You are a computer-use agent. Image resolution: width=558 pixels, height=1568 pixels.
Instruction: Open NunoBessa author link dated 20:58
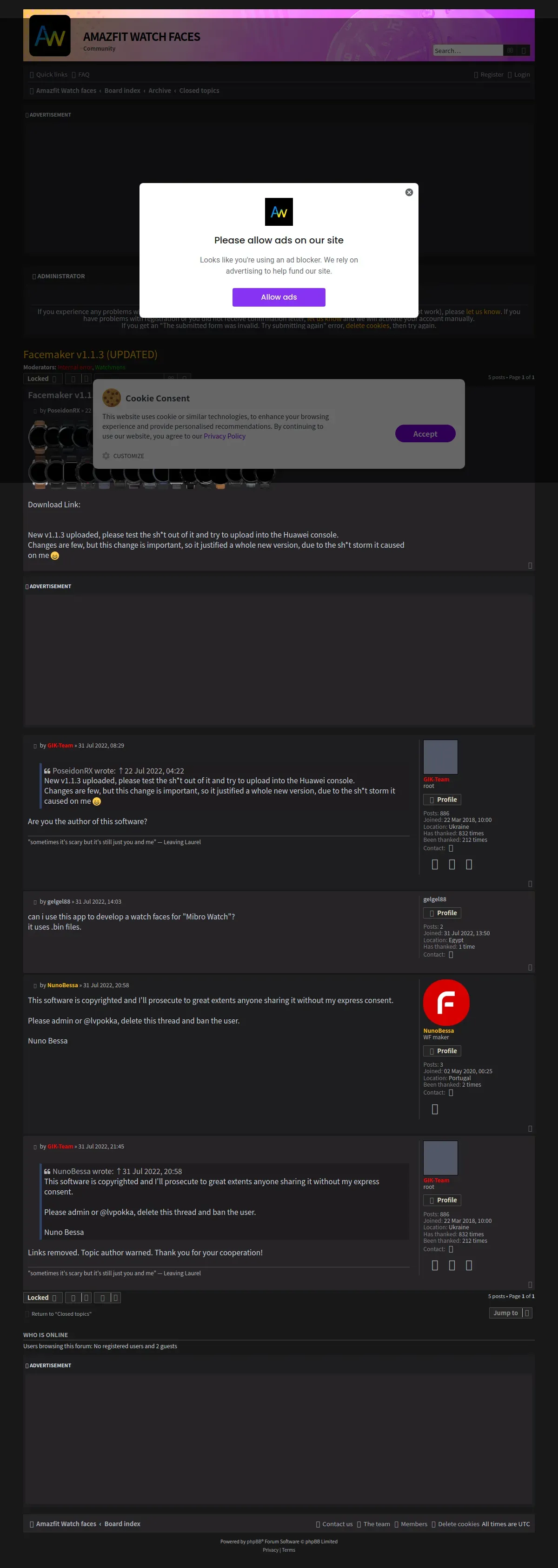click(63, 985)
